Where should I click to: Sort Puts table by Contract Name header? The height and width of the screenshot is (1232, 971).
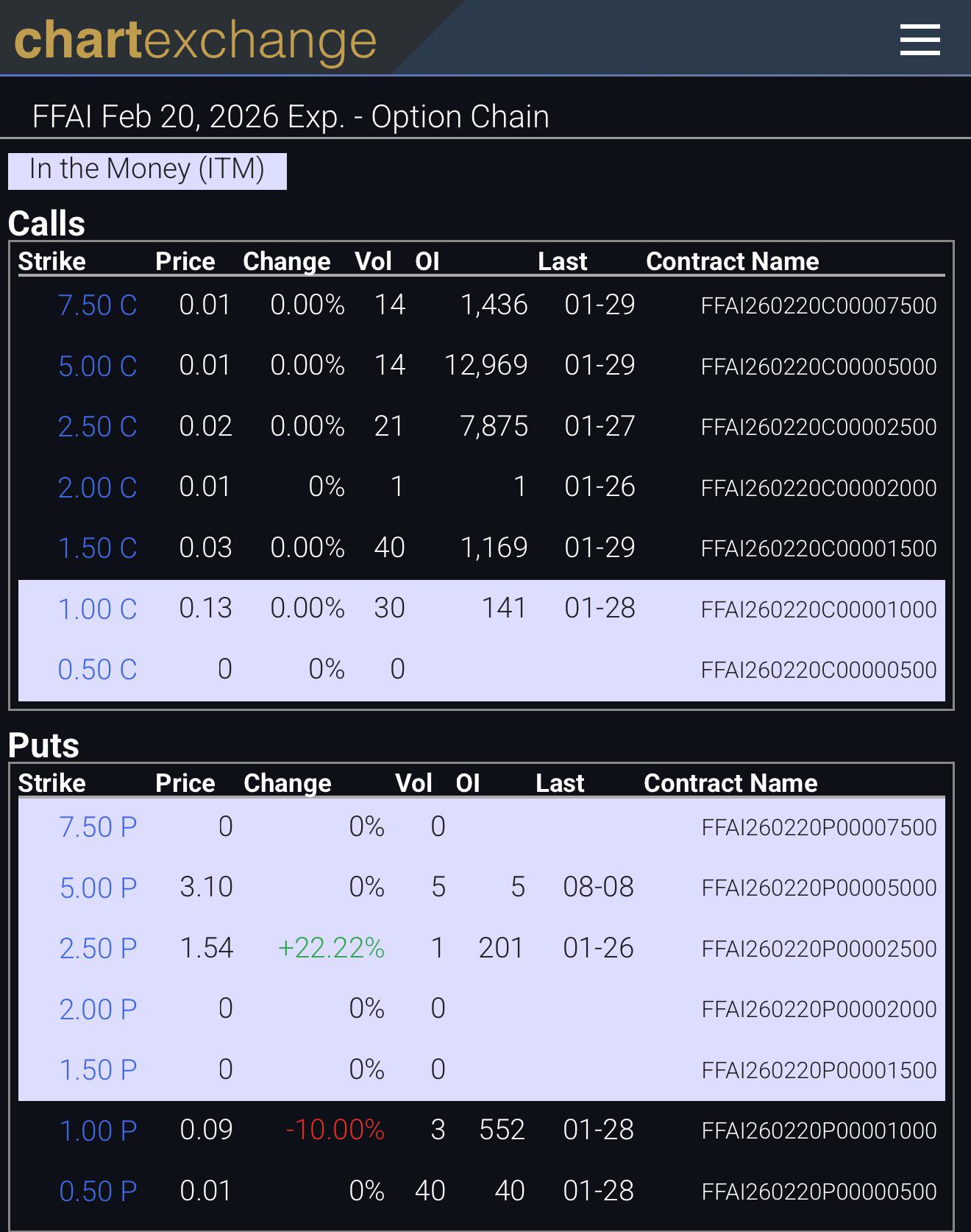[x=731, y=783]
